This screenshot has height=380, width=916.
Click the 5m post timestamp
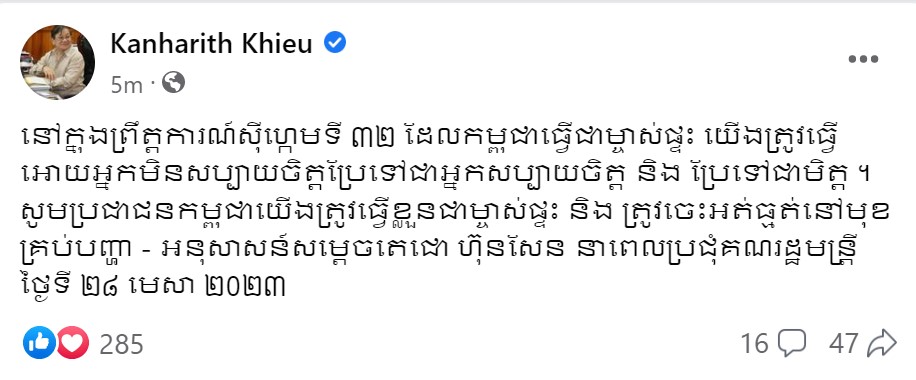[x=126, y=85]
